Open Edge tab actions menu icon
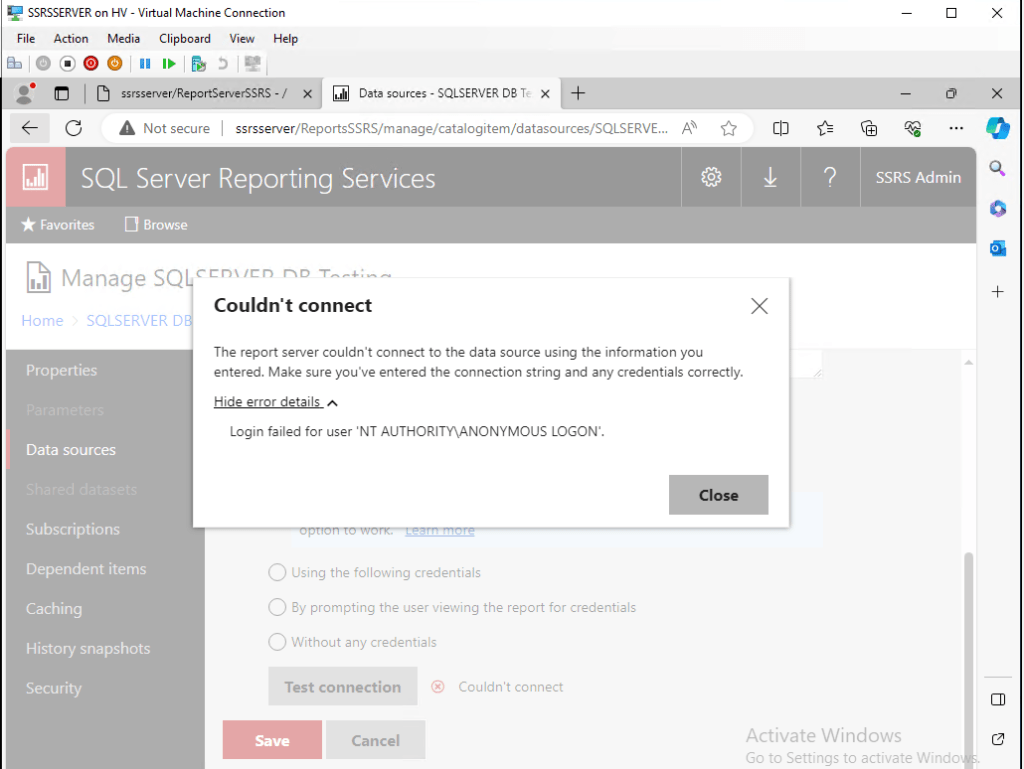Screen dimensions: 1024x769 click(61, 93)
